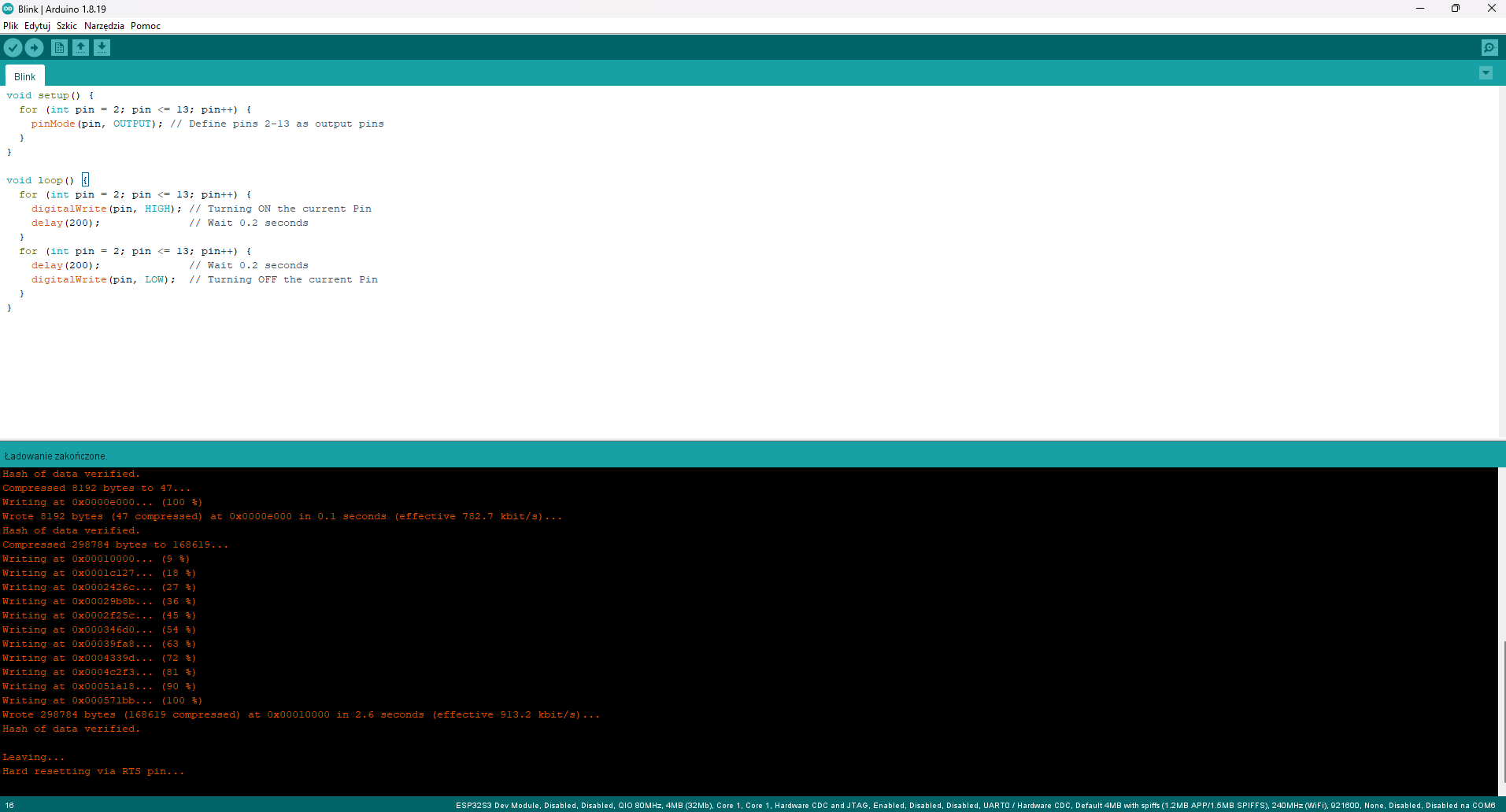The width and height of the screenshot is (1506, 812).
Task: Click the Arduino logo in the title bar
Action: tap(8, 9)
